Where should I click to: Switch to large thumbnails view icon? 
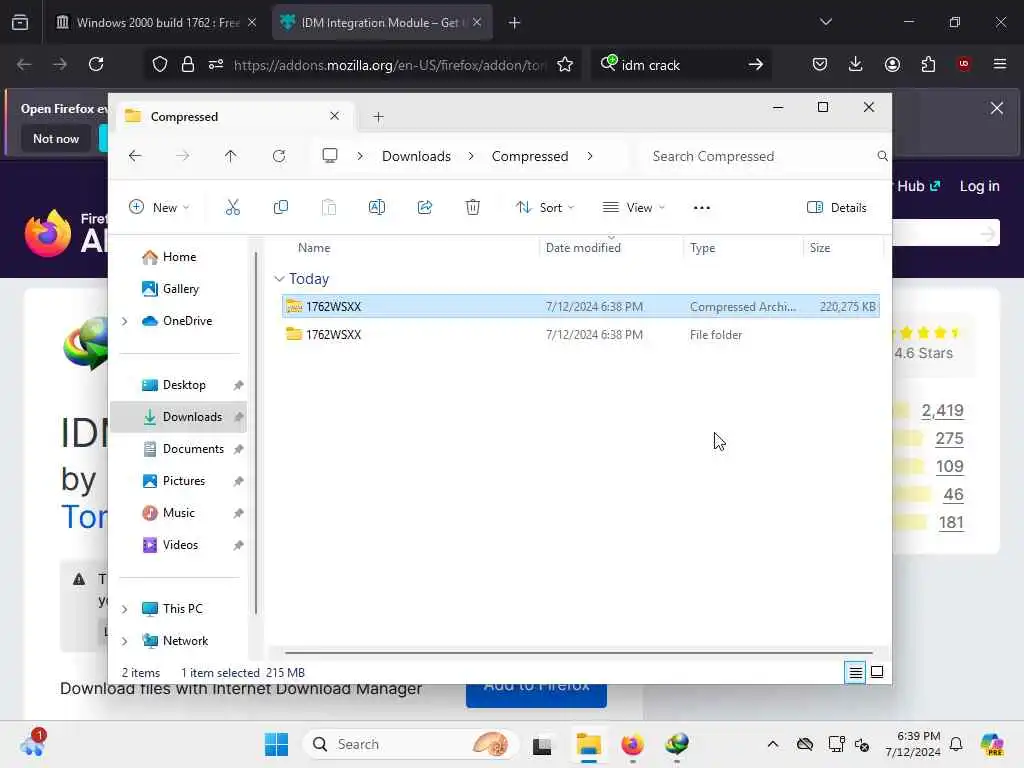pyautogui.click(x=877, y=672)
